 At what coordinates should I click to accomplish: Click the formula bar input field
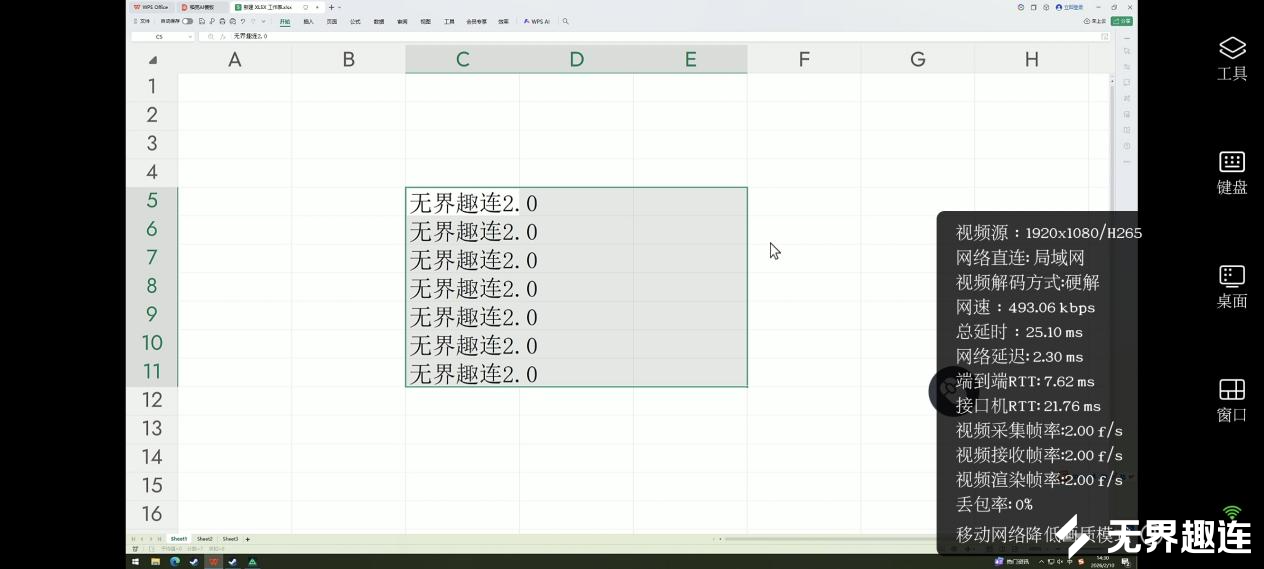tap(650, 37)
